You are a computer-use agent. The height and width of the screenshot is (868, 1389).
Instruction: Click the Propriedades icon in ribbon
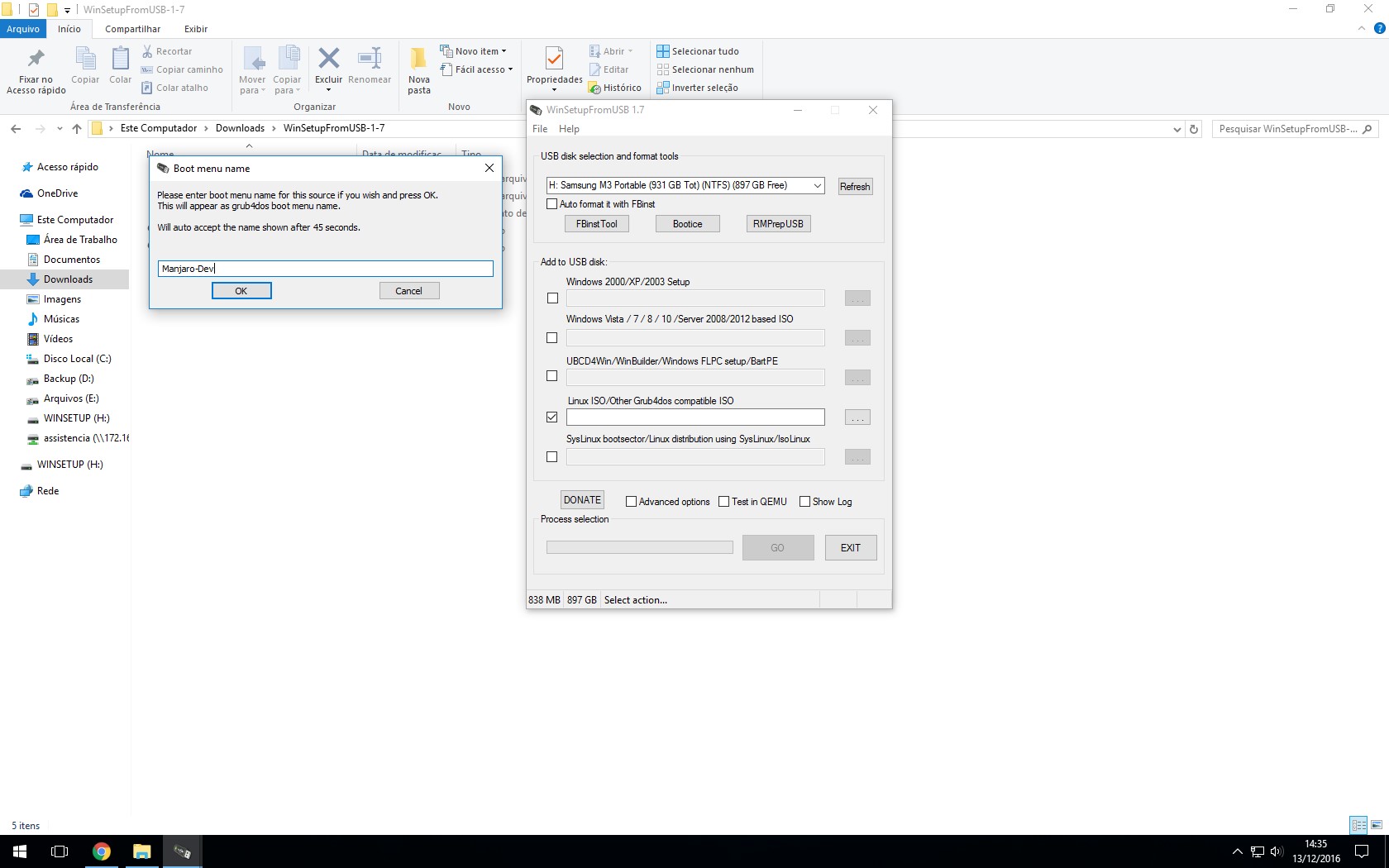point(554,59)
